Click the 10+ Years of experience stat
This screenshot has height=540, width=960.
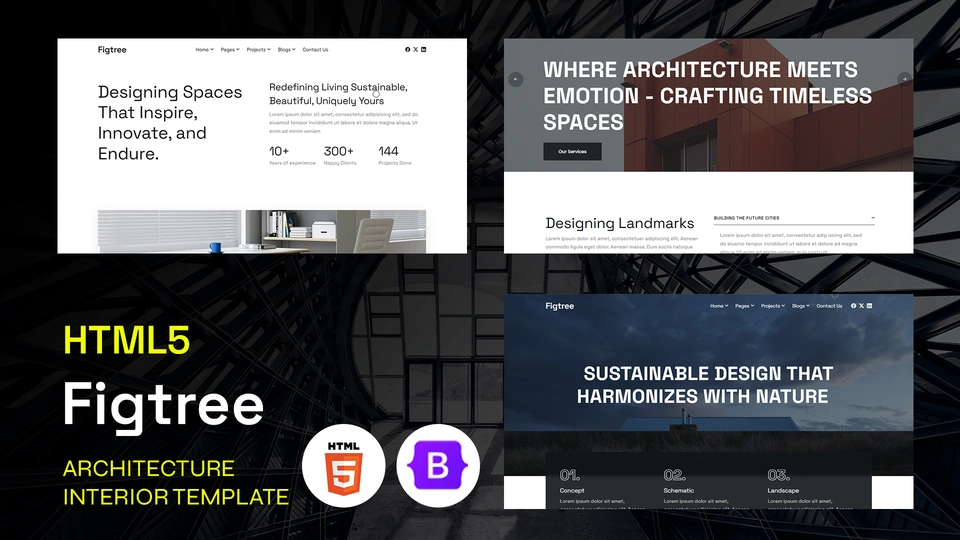pos(292,156)
